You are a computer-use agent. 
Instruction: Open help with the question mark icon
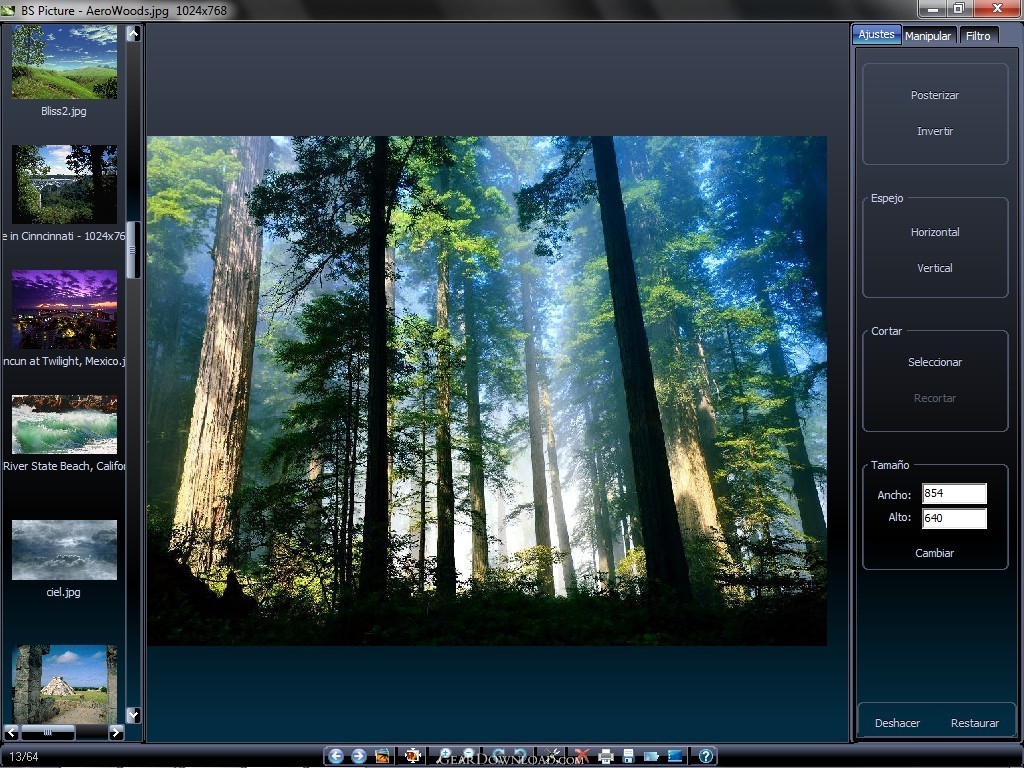[x=706, y=756]
